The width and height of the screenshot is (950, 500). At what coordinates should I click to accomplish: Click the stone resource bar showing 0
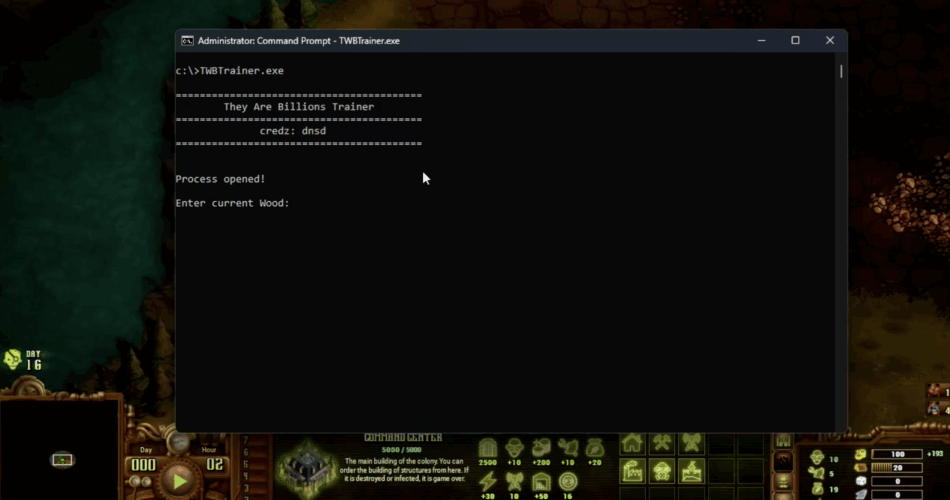[x=897, y=481]
